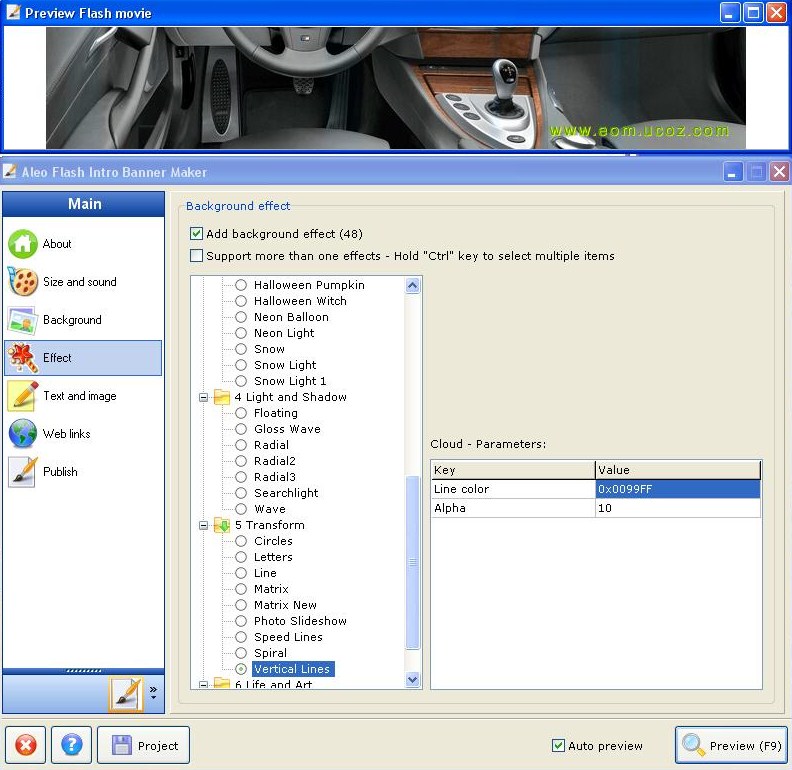Open sidebar configure chevron menu
The width and height of the screenshot is (792, 770).
(154, 692)
